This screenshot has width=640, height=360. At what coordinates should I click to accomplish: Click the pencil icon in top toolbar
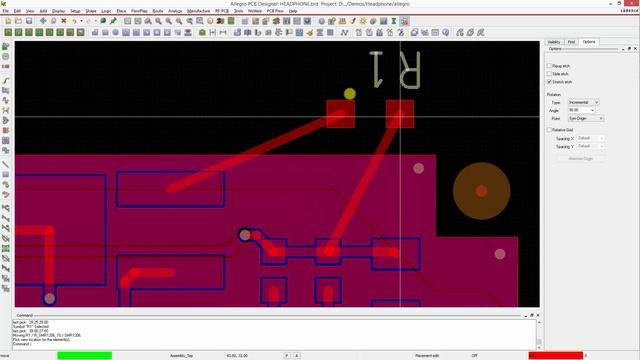click(352, 21)
